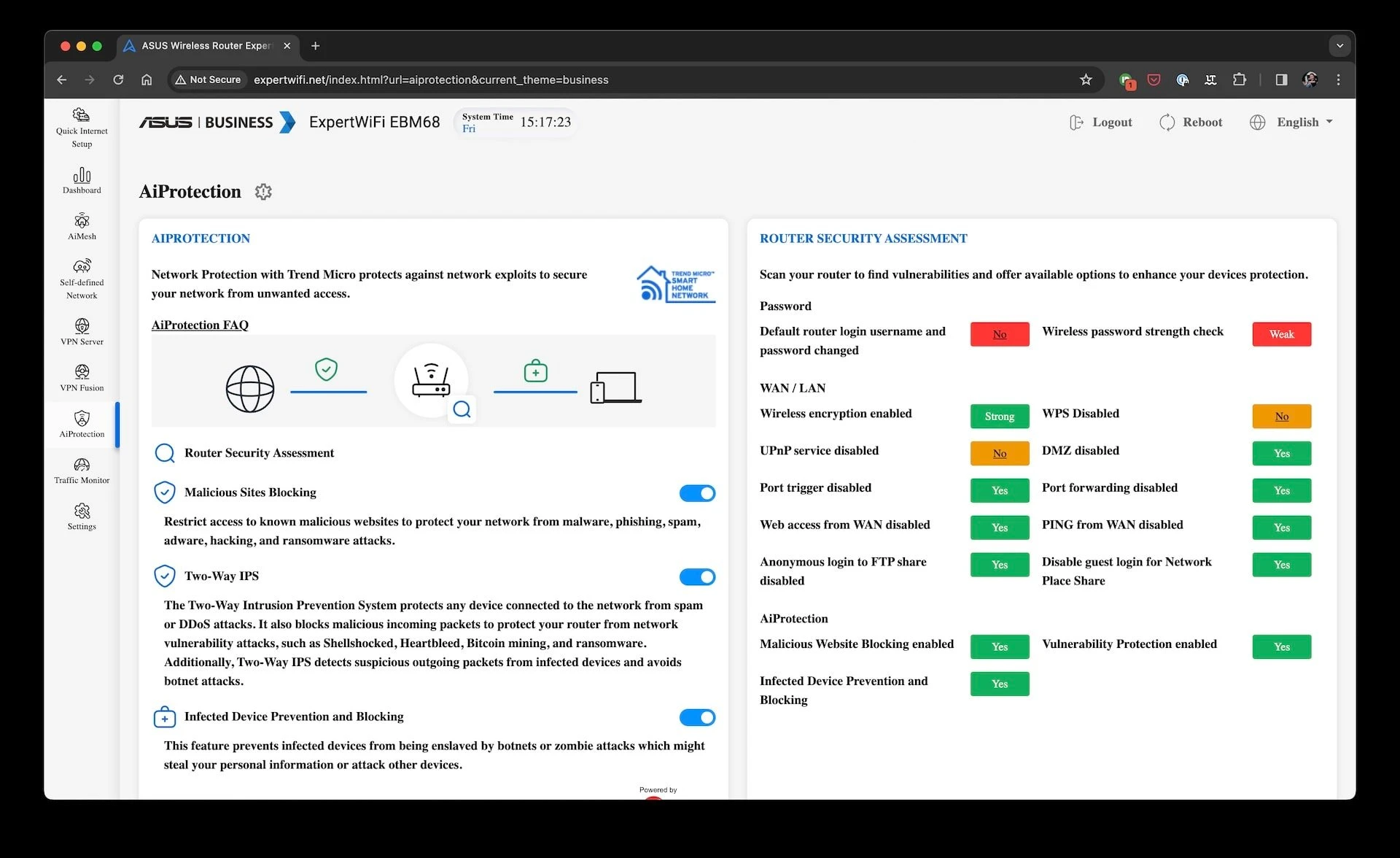Open Self-defined Network section
1400x858 pixels.
pyautogui.click(x=82, y=279)
